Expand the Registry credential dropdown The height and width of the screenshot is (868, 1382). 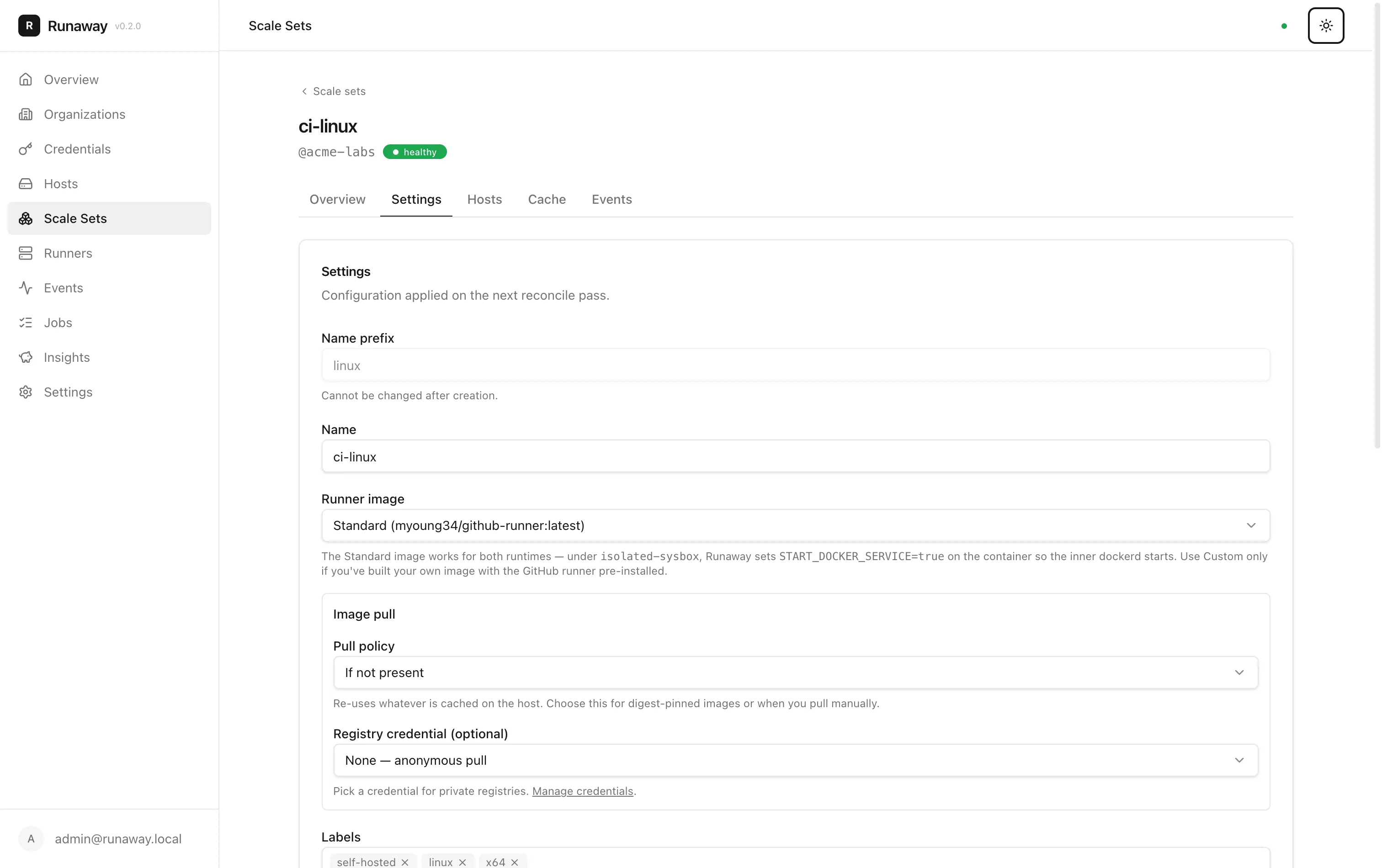(x=796, y=760)
